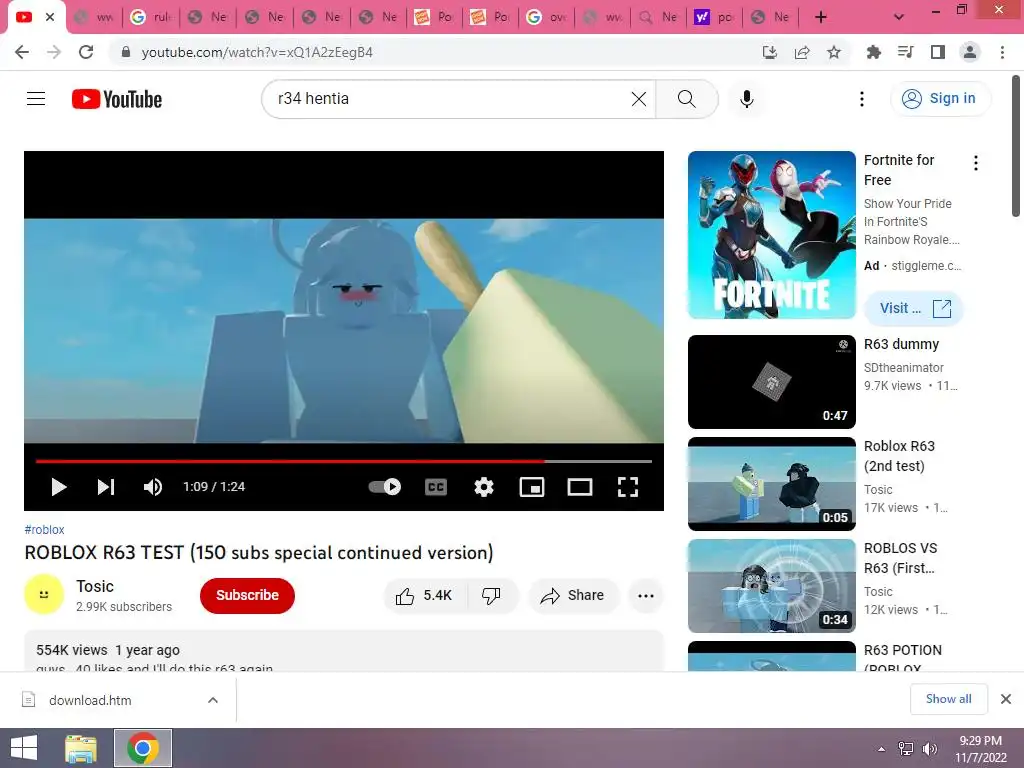Share this page from address bar

[x=802, y=52]
